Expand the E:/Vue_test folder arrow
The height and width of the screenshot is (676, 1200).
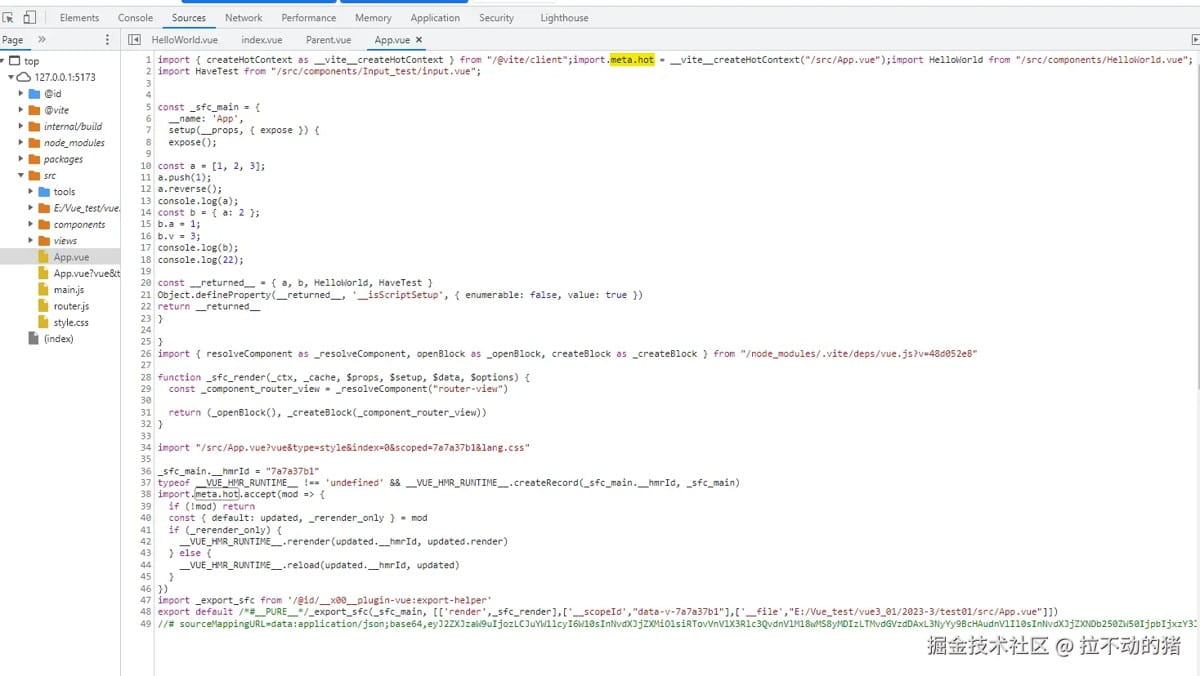(31, 208)
